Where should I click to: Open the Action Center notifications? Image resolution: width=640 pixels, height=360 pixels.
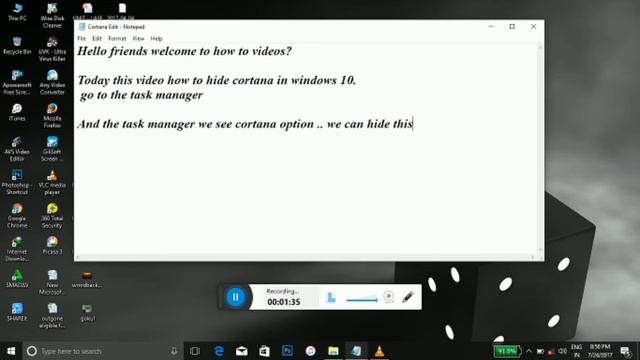click(x=625, y=351)
